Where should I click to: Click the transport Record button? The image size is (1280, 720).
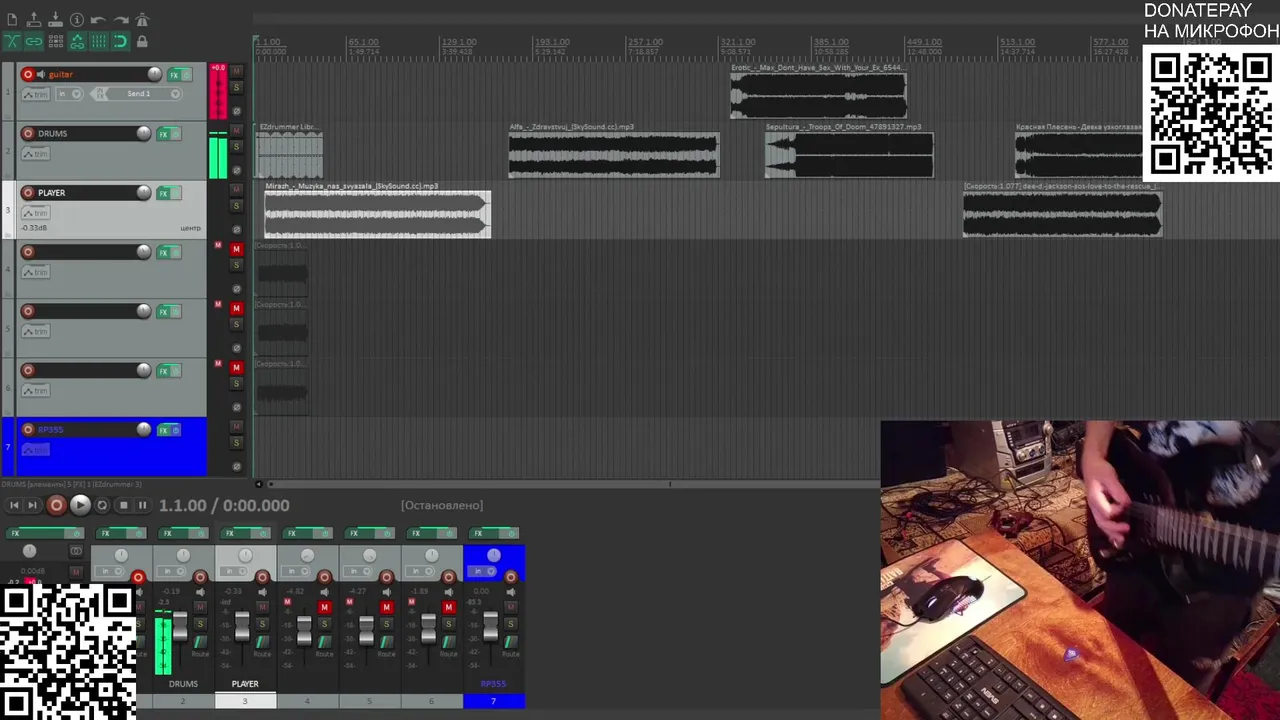point(57,506)
